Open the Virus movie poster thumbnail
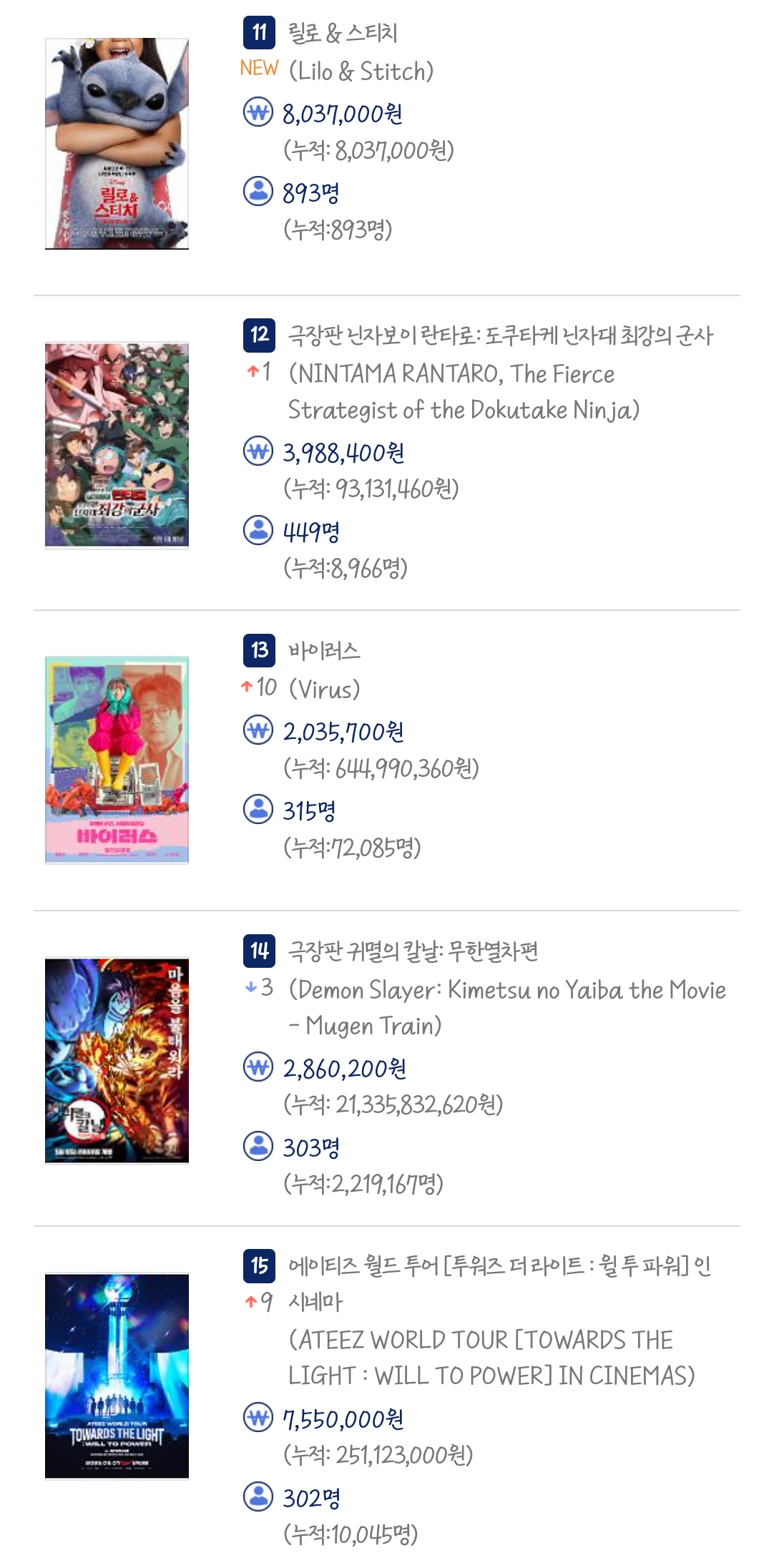 (117, 760)
